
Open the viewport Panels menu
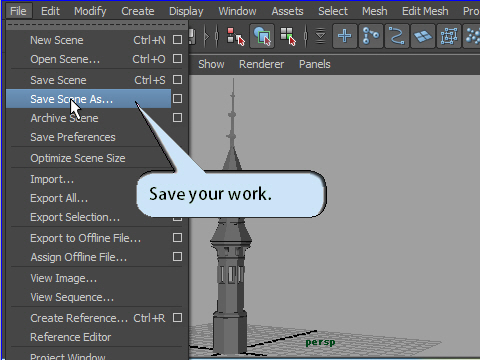pos(315,64)
